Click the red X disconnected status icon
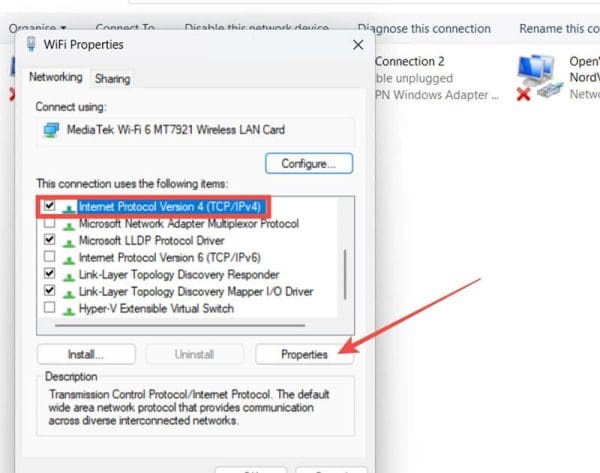 pyautogui.click(x=524, y=94)
